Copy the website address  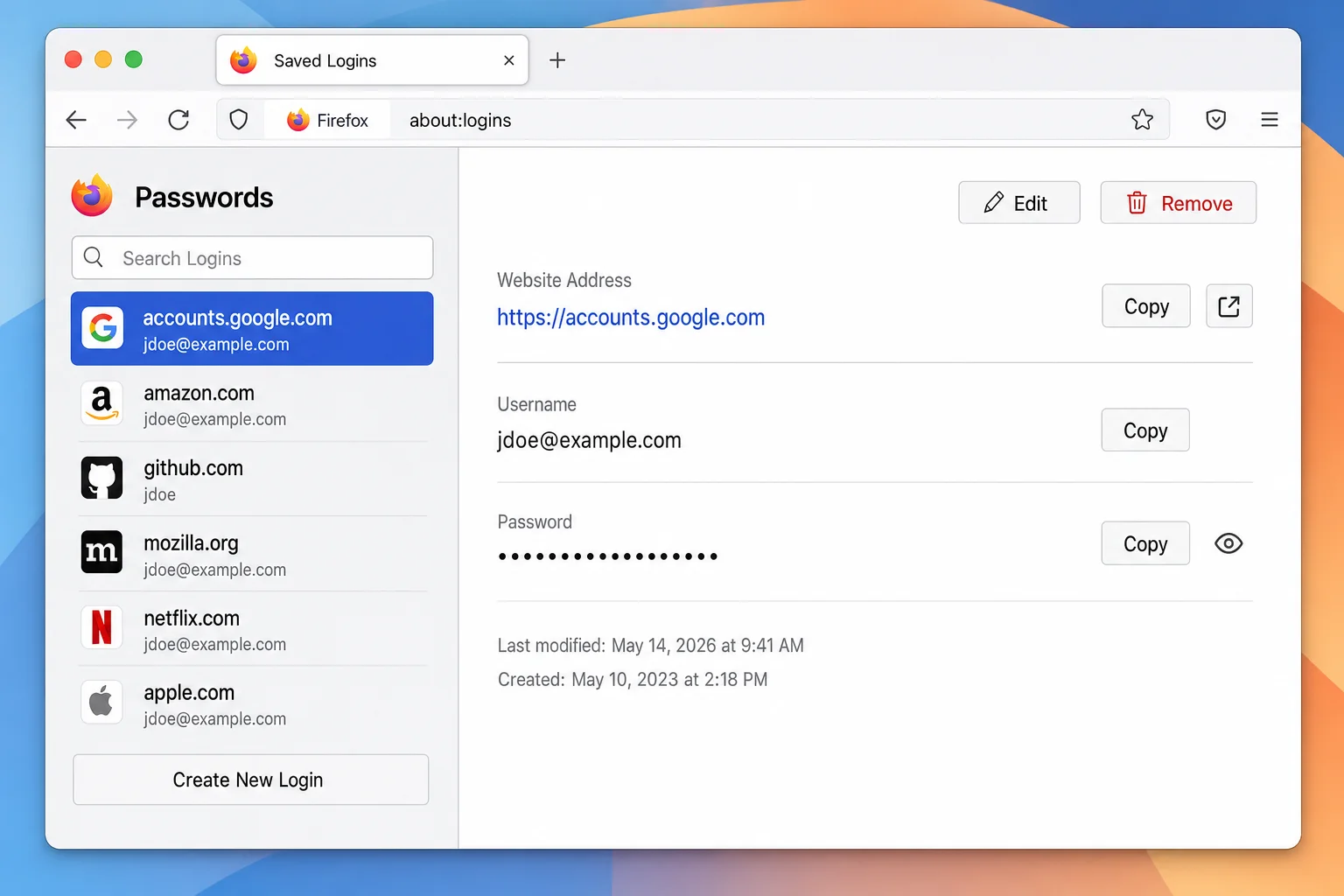tap(1146, 306)
